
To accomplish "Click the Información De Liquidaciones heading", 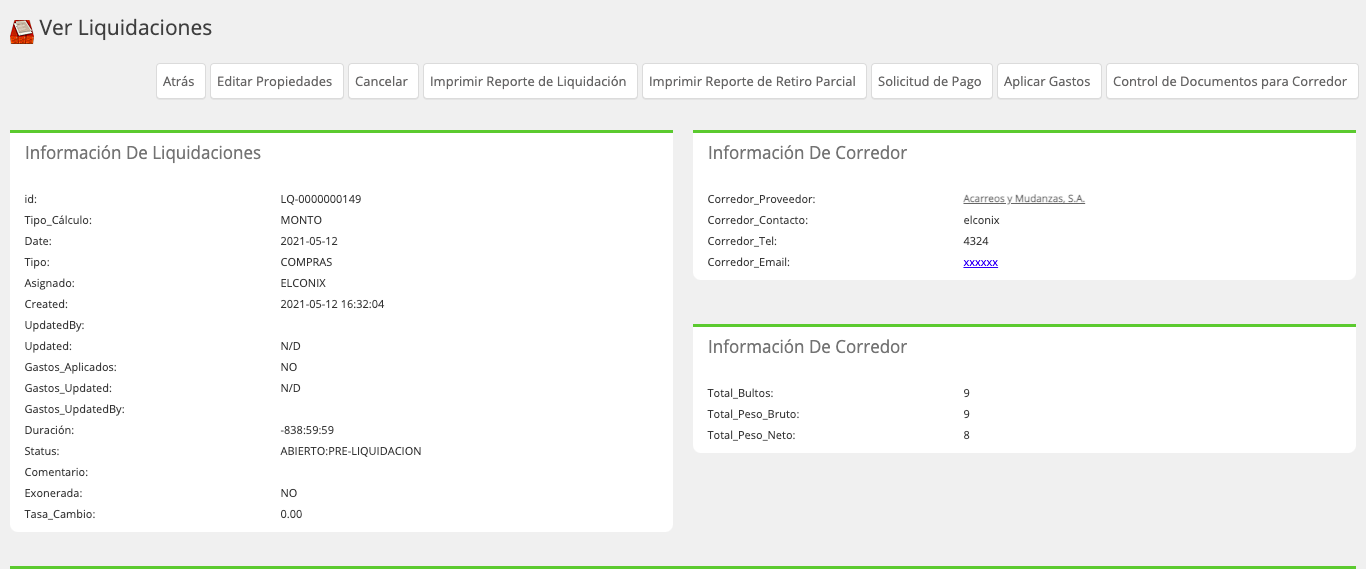I will click(x=143, y=153).
